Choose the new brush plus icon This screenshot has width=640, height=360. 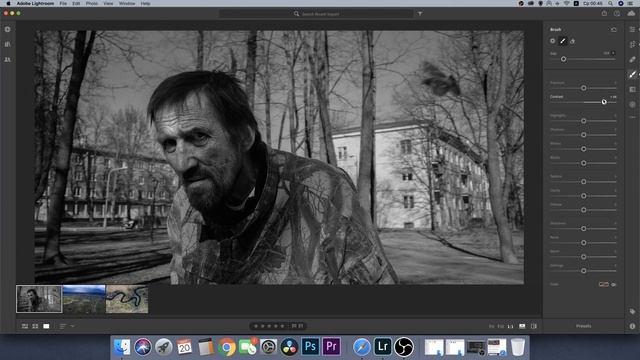(553, 41)
